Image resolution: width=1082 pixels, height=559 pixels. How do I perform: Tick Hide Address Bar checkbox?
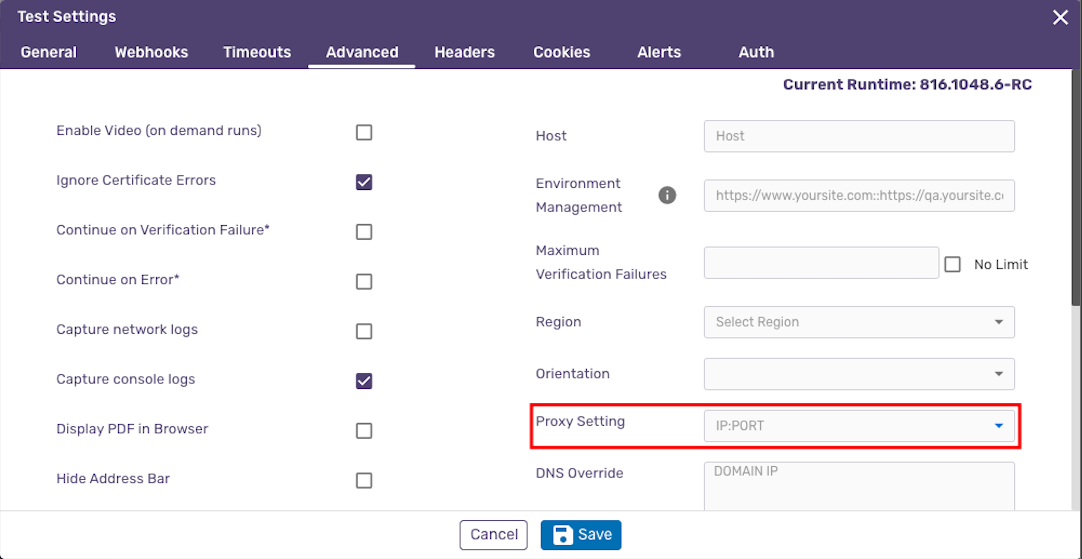[364, 480]
